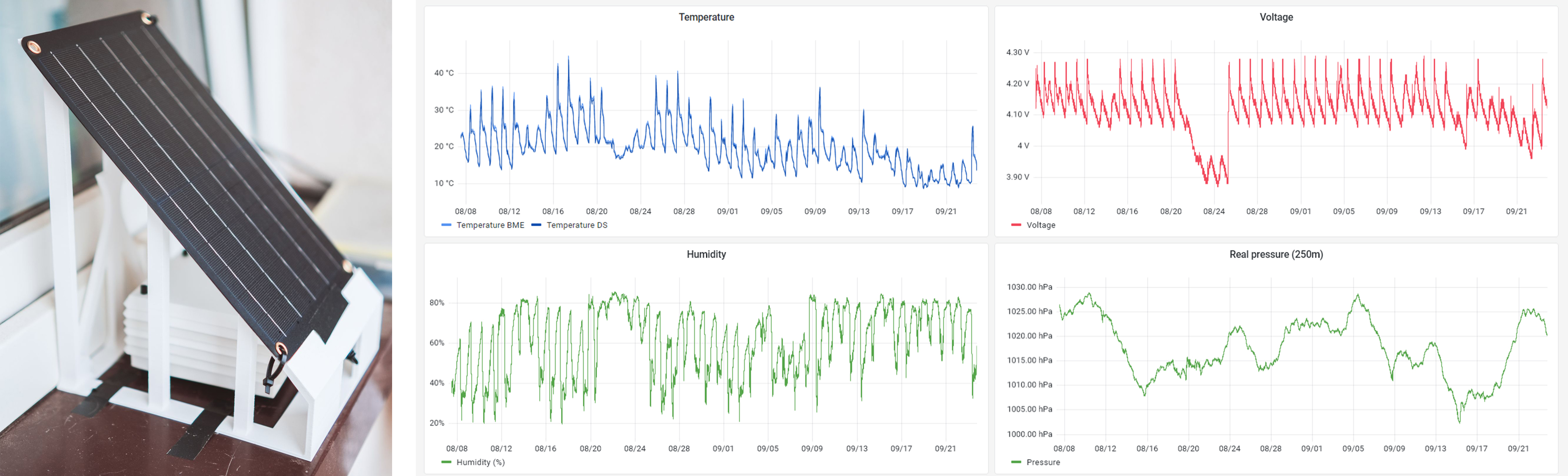Click the 3.90 V label on Voltage axis
This screenshot has height=476, width=1568.
1017,177
